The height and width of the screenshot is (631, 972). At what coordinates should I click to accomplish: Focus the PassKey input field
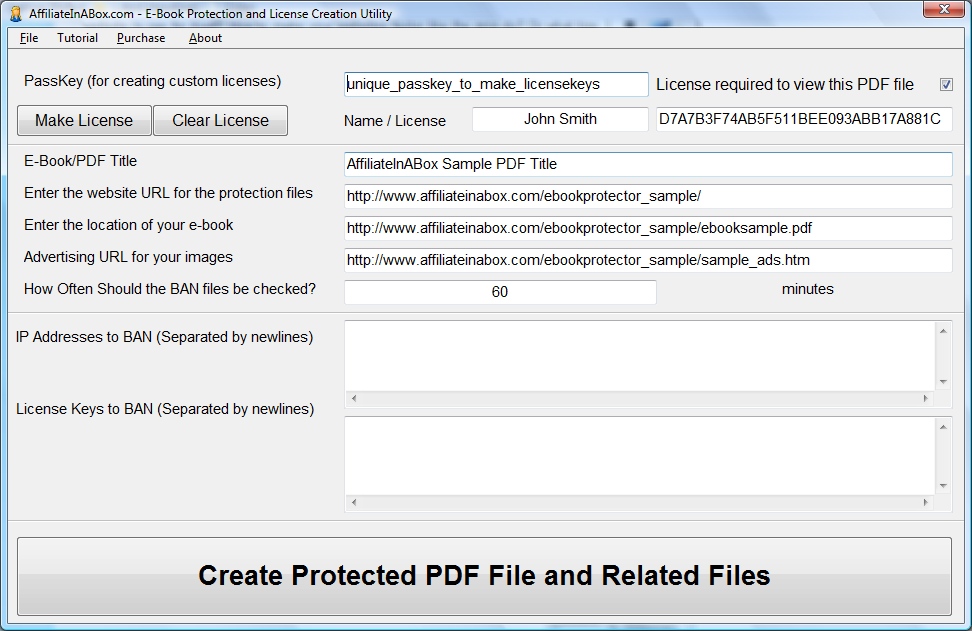click(x=496, y=84)
